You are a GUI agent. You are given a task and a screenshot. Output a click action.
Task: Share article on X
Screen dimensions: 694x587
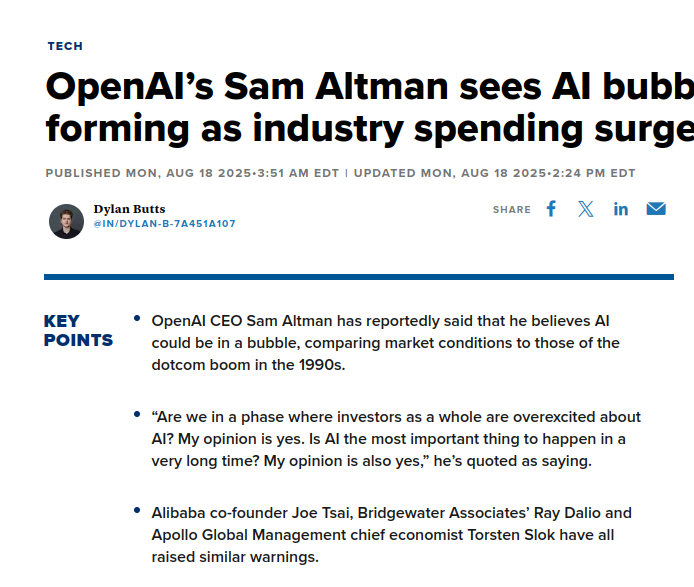click(586, 209)
